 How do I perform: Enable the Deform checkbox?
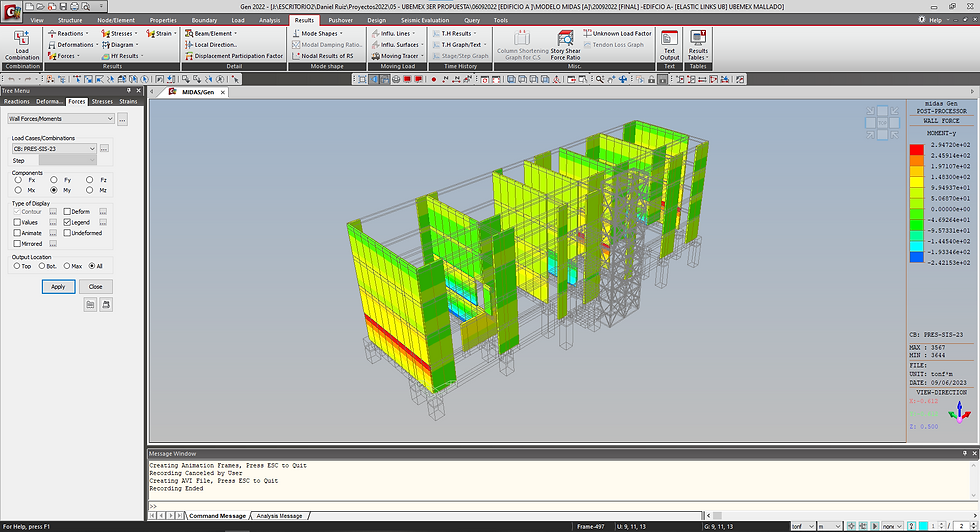coord(67,211)
